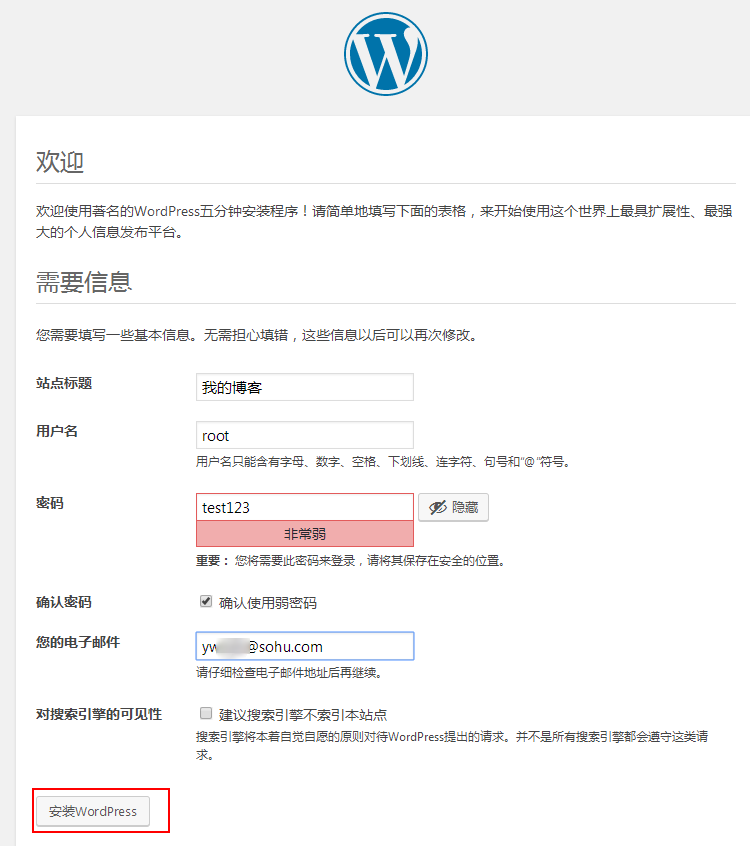750x846 pixels.
Task: Uncheck the 确认使用弱密码 checkbox
Action: pos(206,601)
